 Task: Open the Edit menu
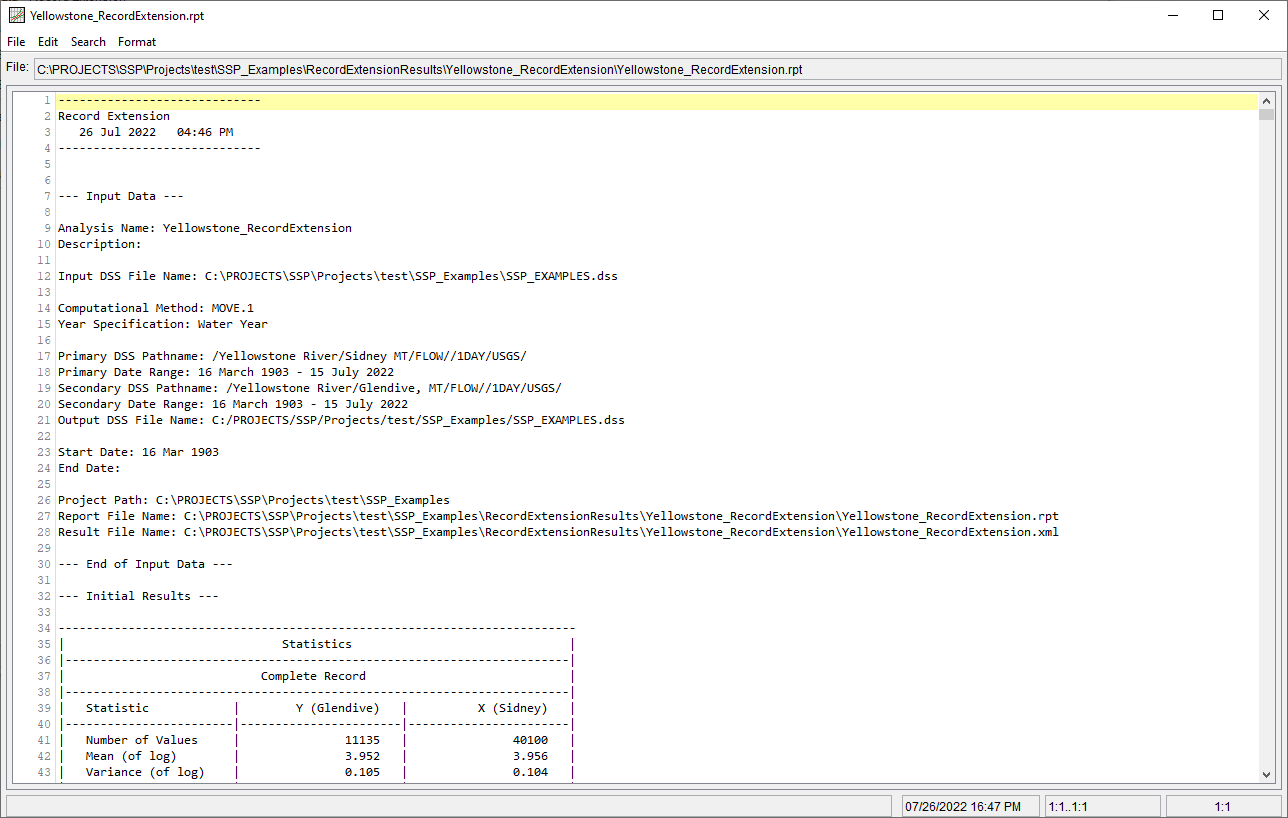click(47, 42)
